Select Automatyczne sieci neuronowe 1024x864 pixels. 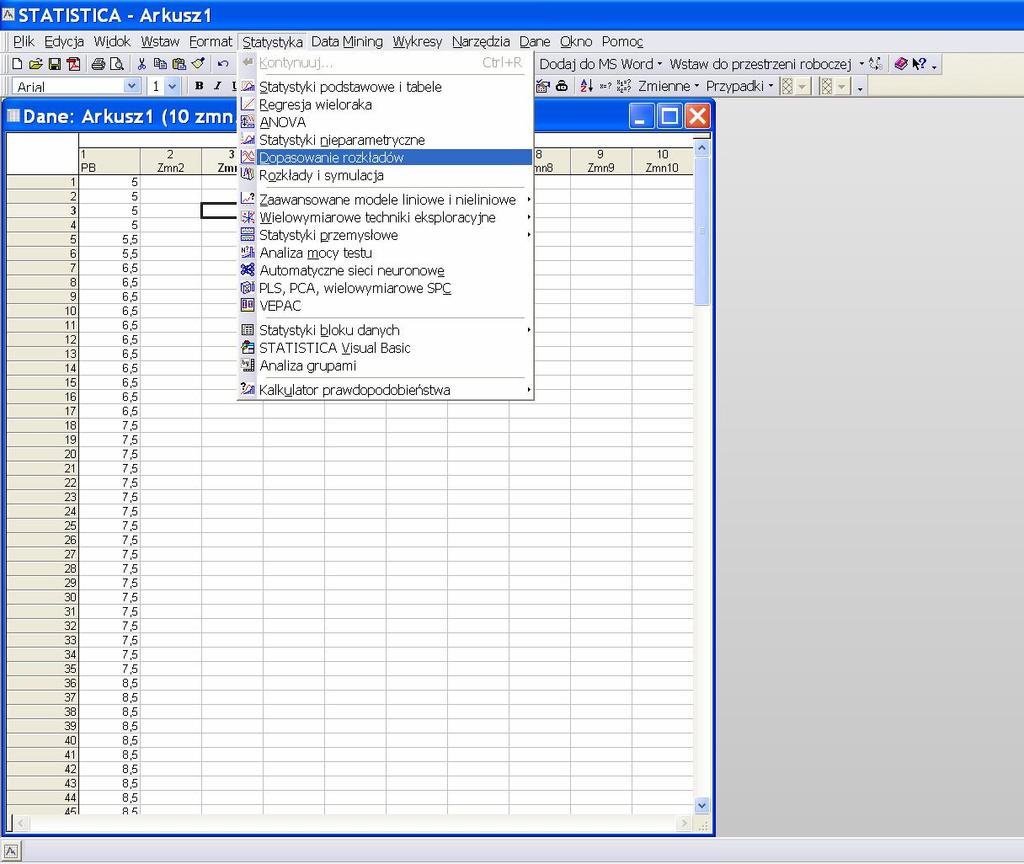(x=385, y=270)
